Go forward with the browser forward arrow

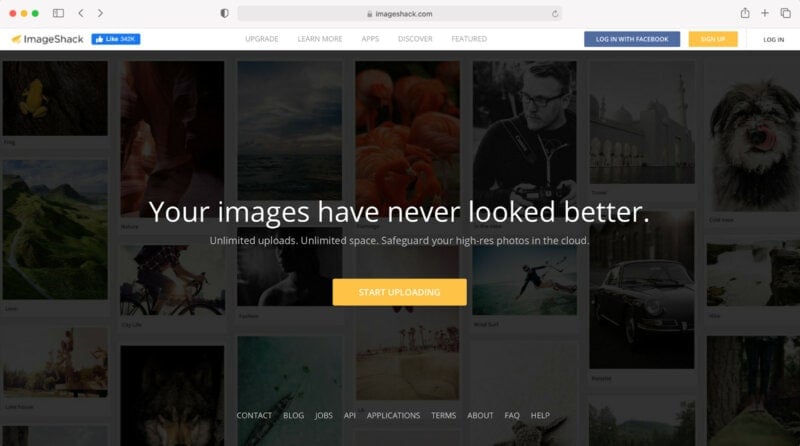coord(100,13)
